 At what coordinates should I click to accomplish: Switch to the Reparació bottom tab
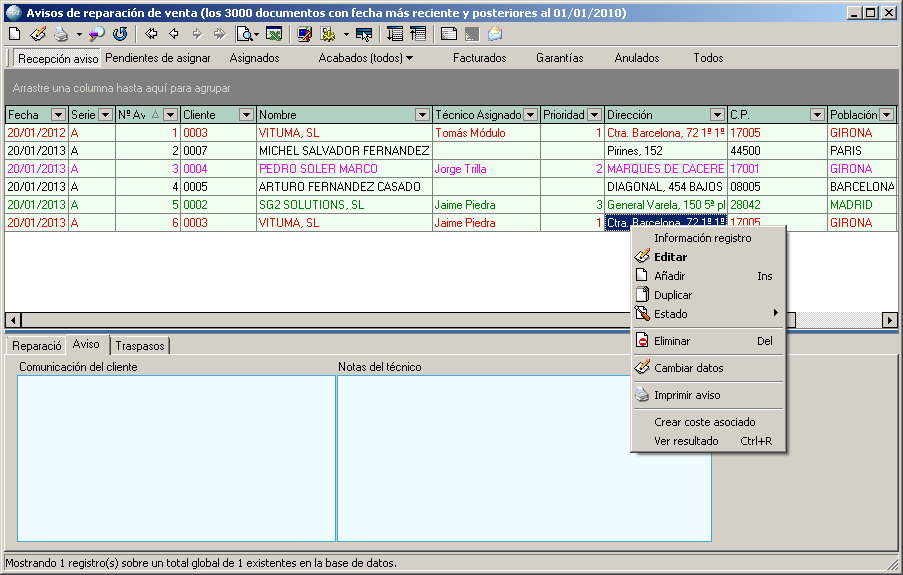[x=36, y=346]
